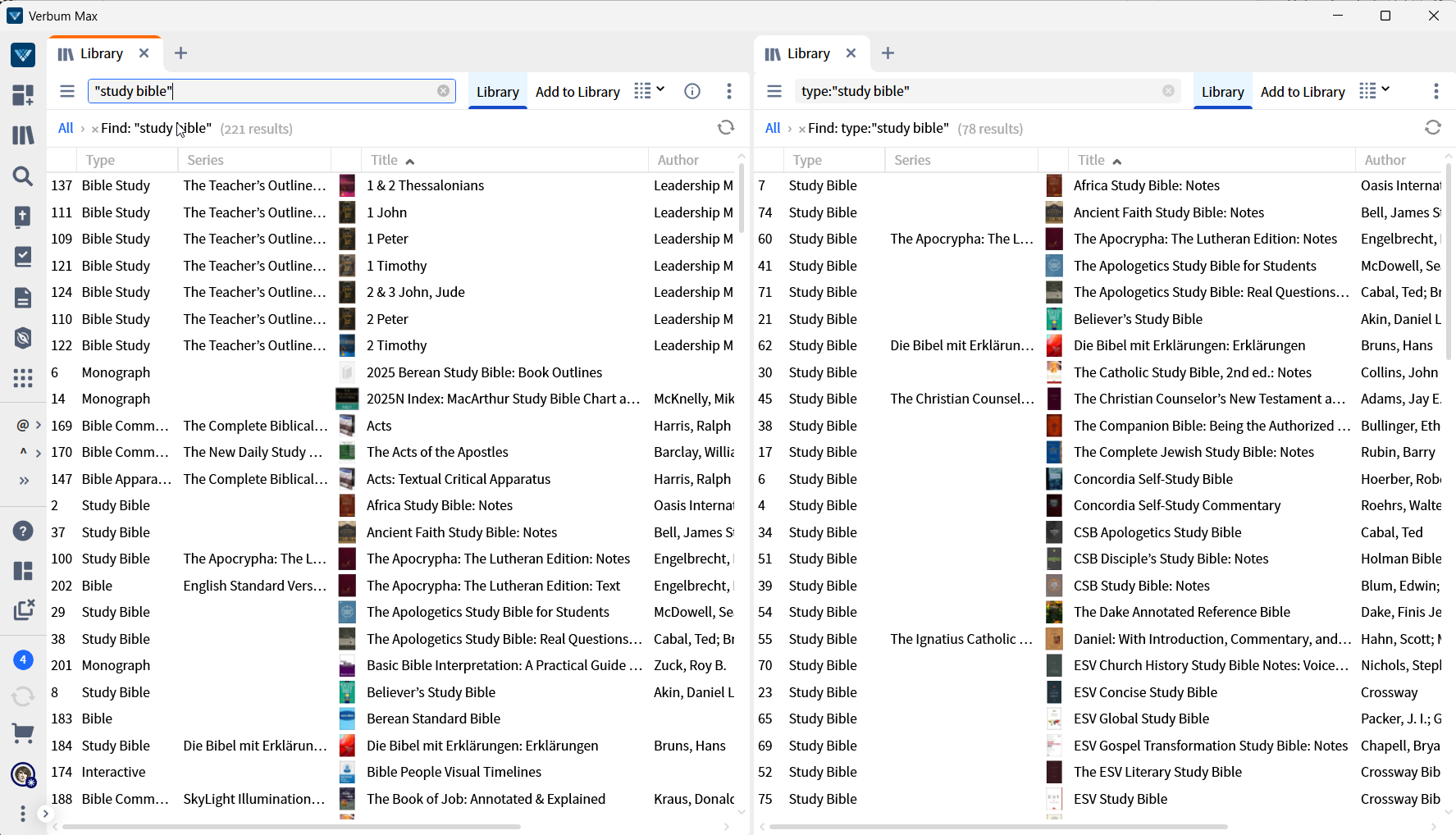The width and height of the screenshot is (1456, 835).
Task: Expand the double-chevron sidebar overflow
Action: pyautogui.click(x=24, y=481)
